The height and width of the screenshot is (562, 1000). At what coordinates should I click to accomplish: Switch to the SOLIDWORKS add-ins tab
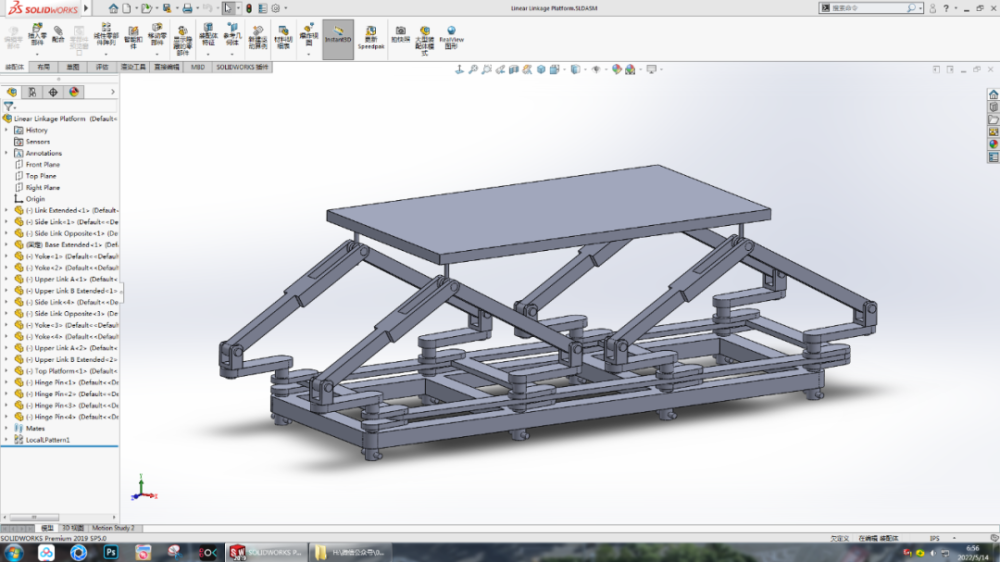click(242, 67)
